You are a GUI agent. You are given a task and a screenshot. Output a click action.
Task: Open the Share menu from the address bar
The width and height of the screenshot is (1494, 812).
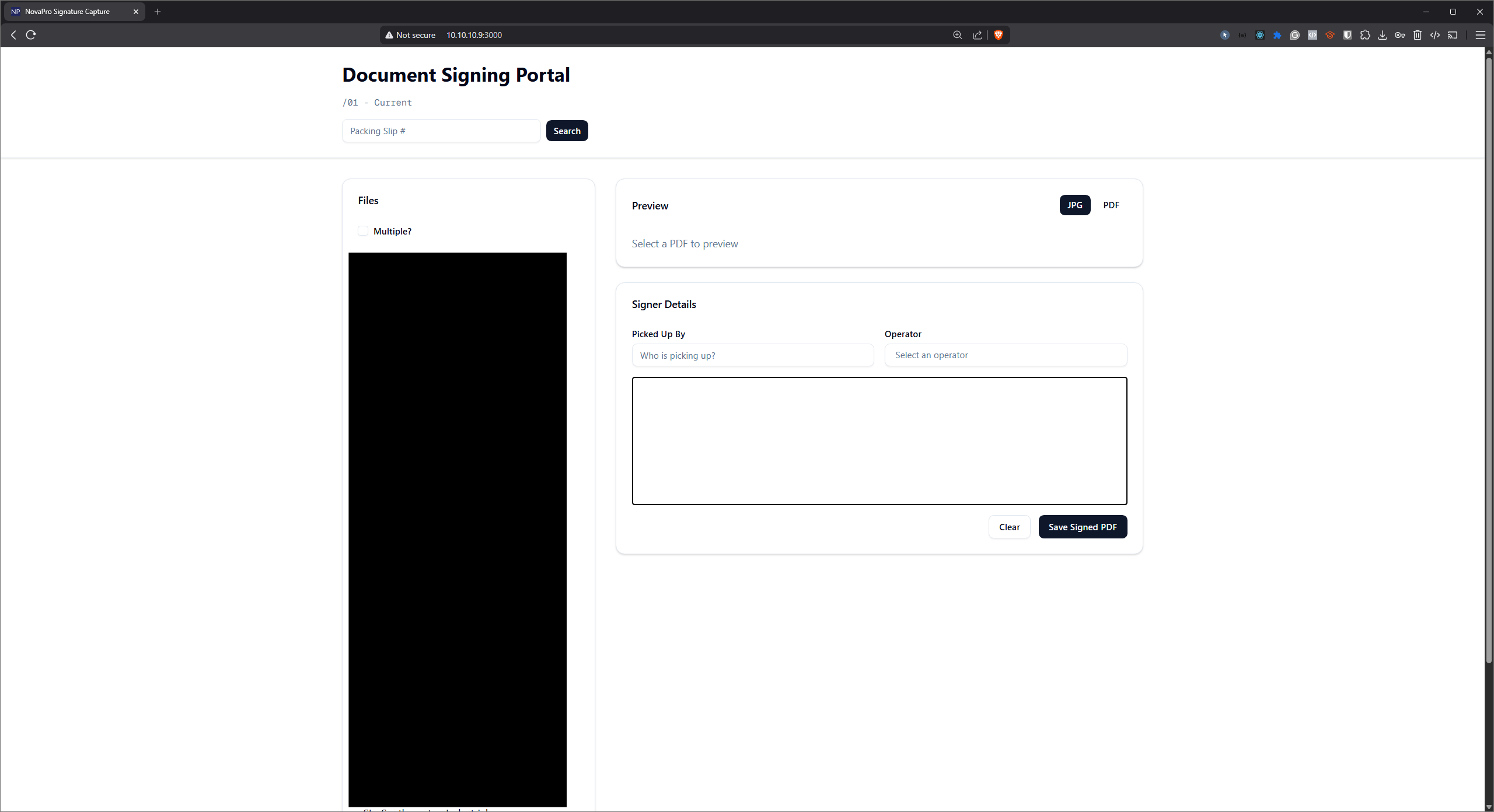(978, 35)
